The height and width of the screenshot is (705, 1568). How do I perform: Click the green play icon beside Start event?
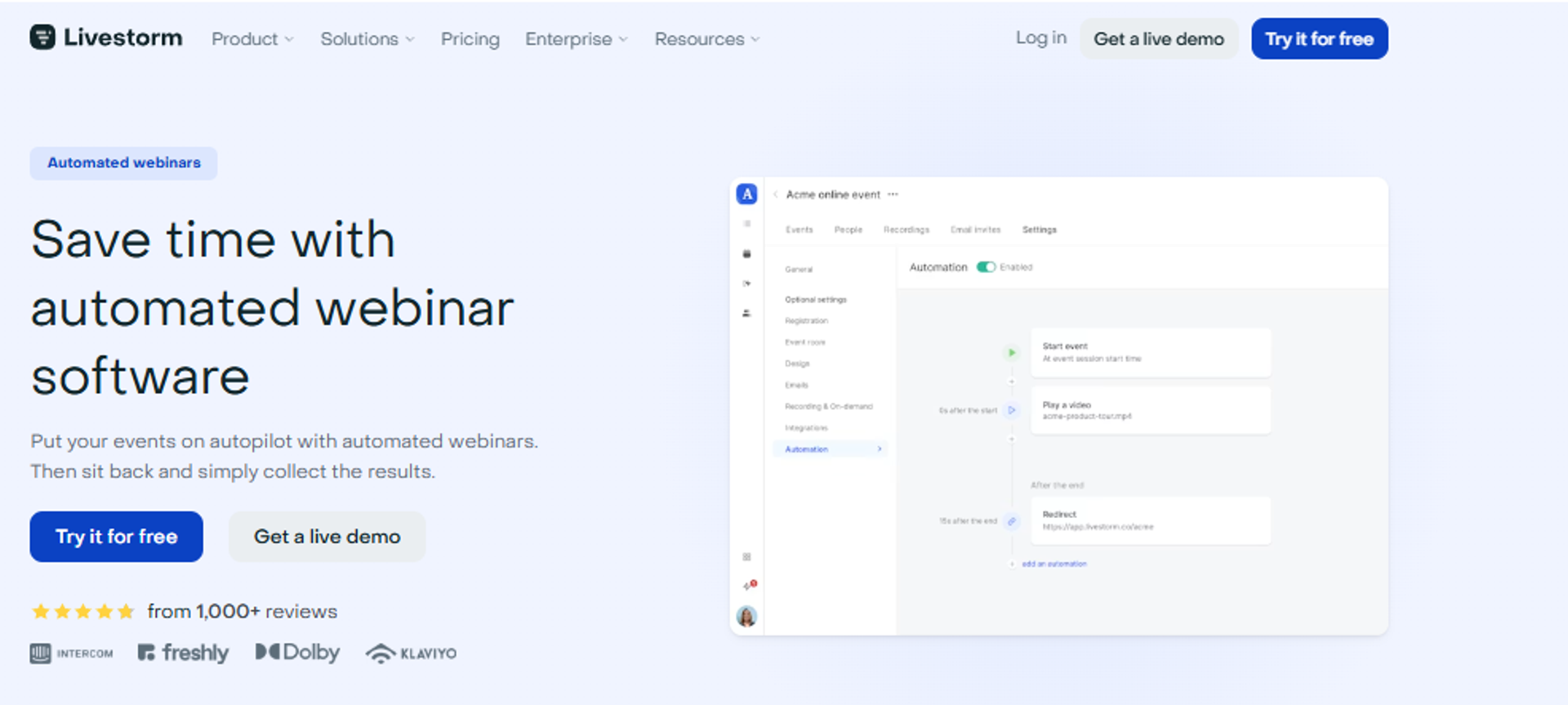[1011, 353]
